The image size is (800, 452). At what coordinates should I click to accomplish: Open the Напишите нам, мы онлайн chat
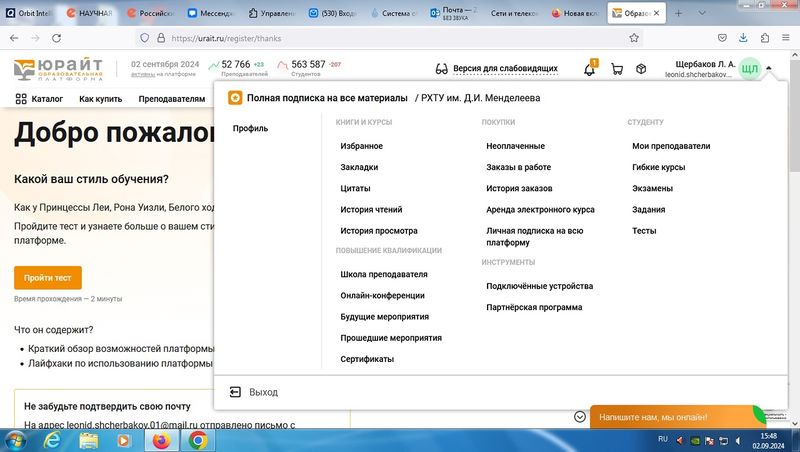tap(671, 417)
